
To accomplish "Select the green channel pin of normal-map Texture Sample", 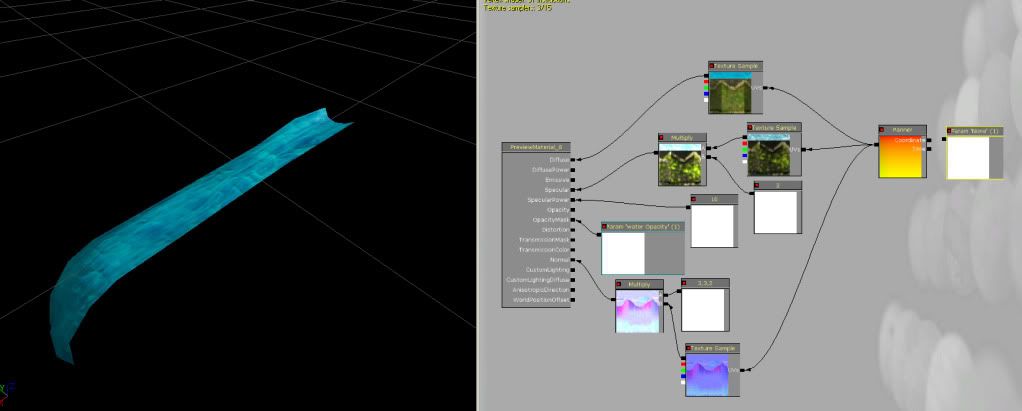I will click(683, 370).
